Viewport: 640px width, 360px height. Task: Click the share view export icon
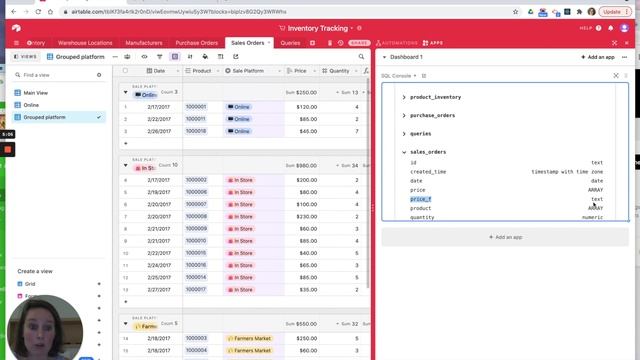click(236, 57)
